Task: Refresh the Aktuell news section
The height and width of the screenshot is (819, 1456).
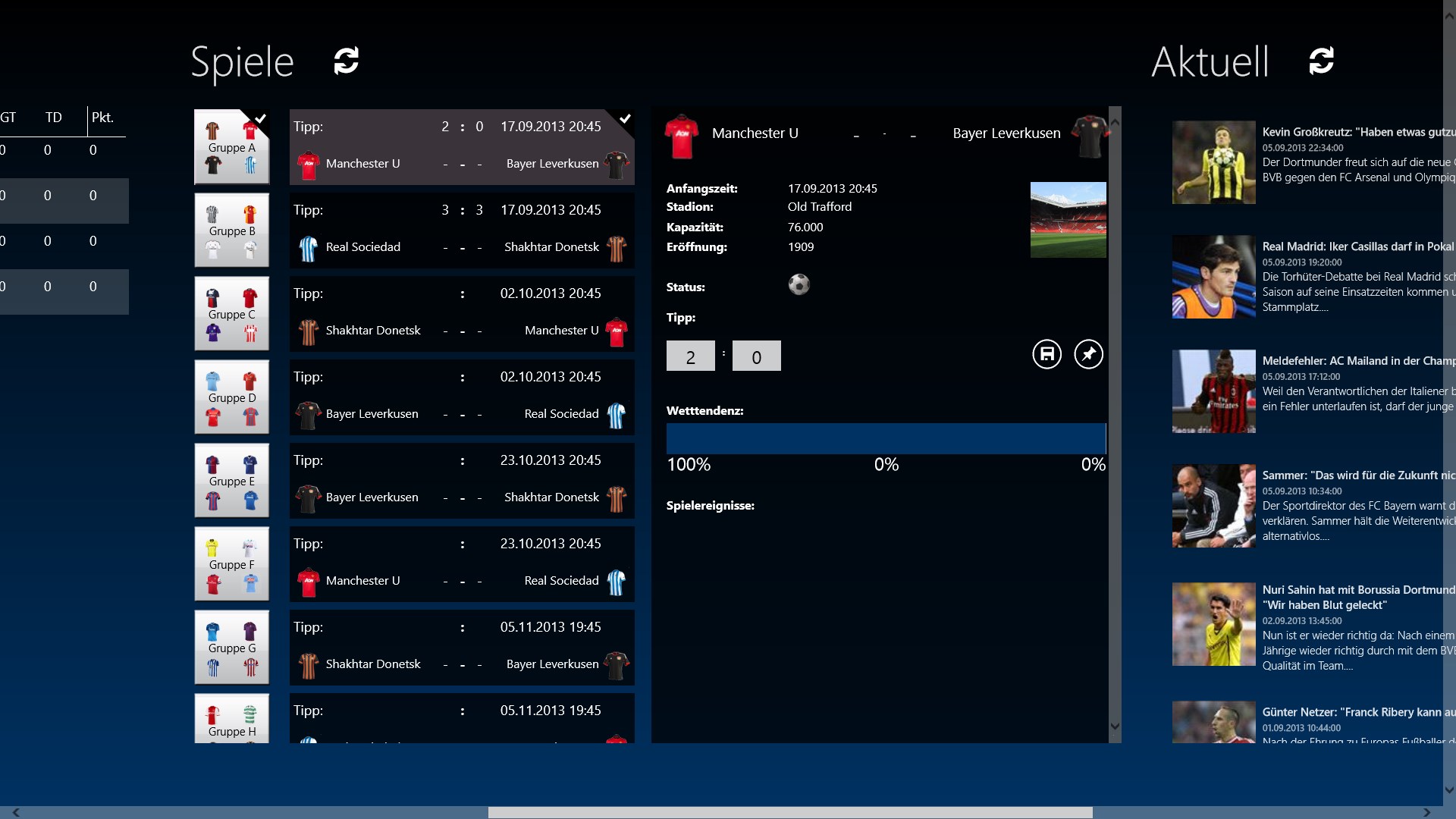Action: tap(1321, 61)
